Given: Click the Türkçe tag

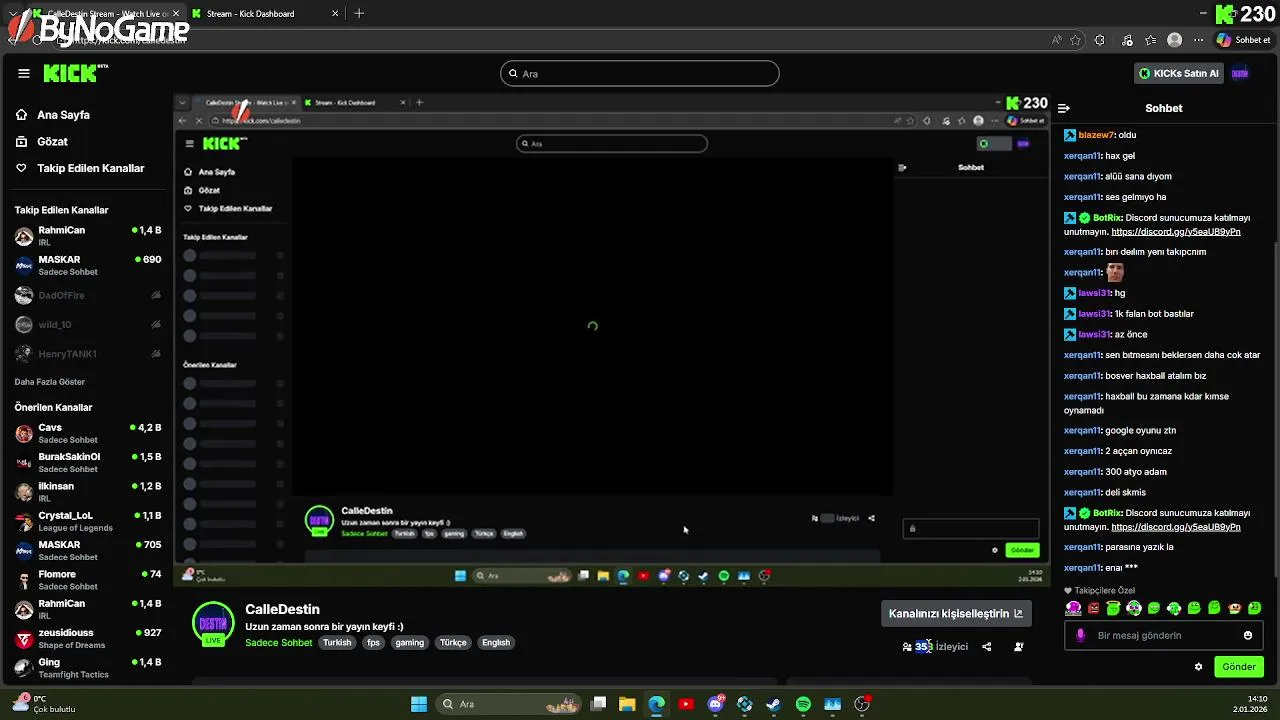Looking at the screenshot, I should point(453,643).
